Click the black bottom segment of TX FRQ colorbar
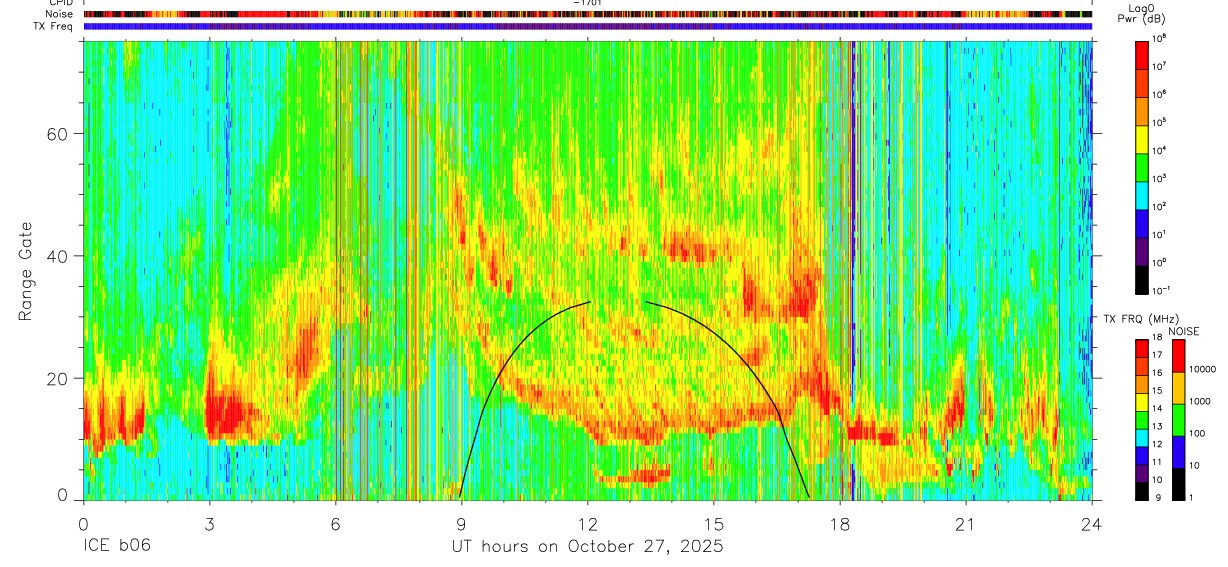 (1141, 491)
